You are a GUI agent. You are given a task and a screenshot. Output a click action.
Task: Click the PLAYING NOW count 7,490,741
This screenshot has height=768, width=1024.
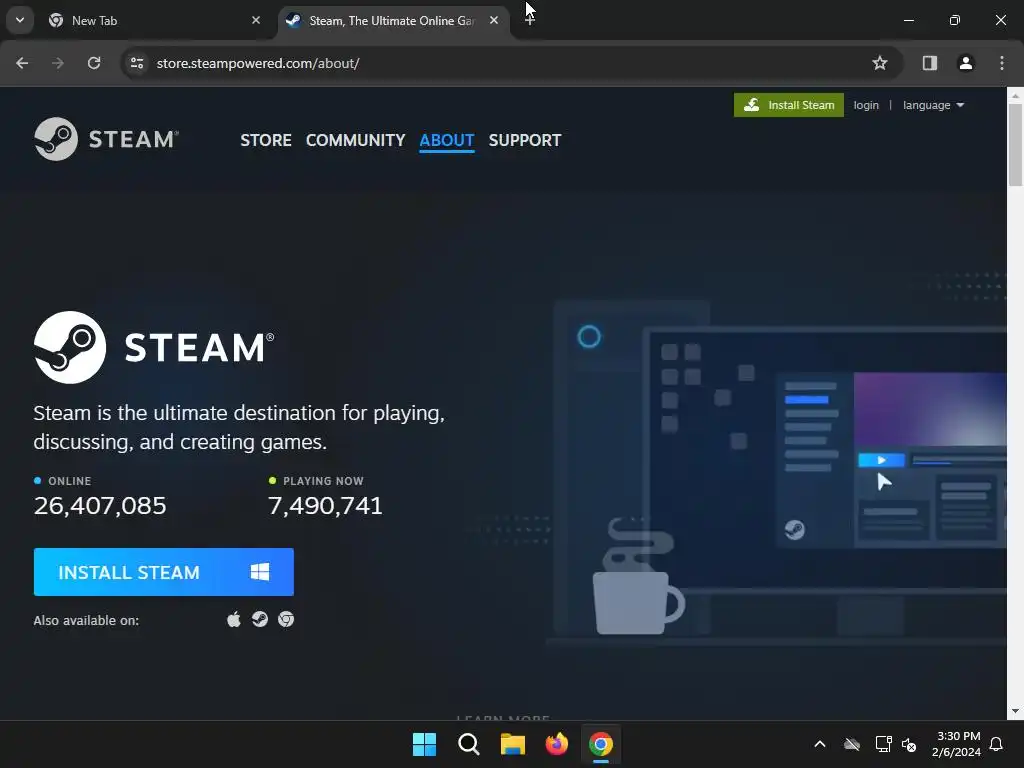click(325, 505)
